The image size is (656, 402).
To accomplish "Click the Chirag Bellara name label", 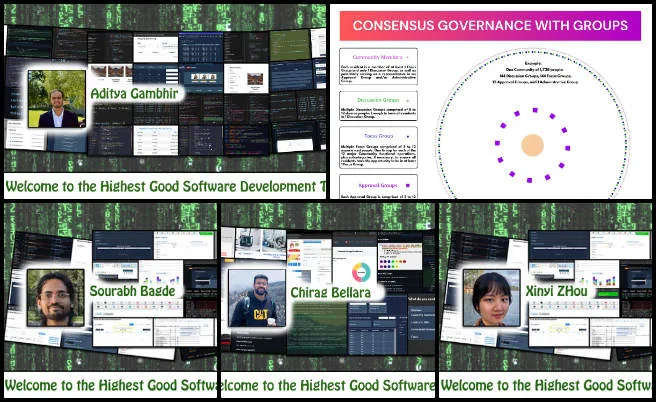I will click(331, 292).
